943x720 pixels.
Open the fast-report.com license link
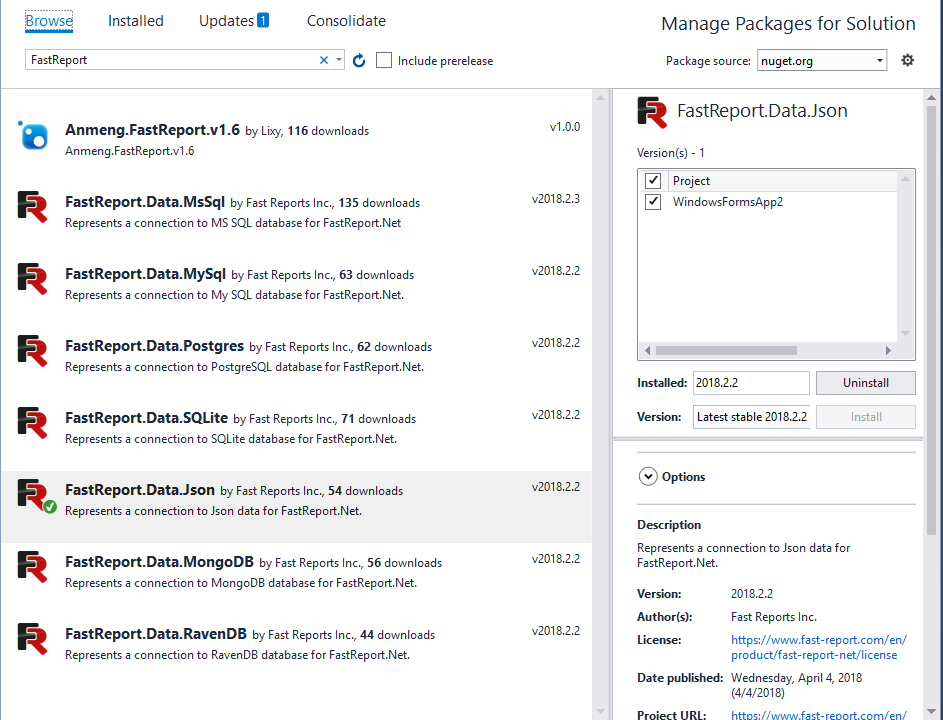tap(819, 647)
